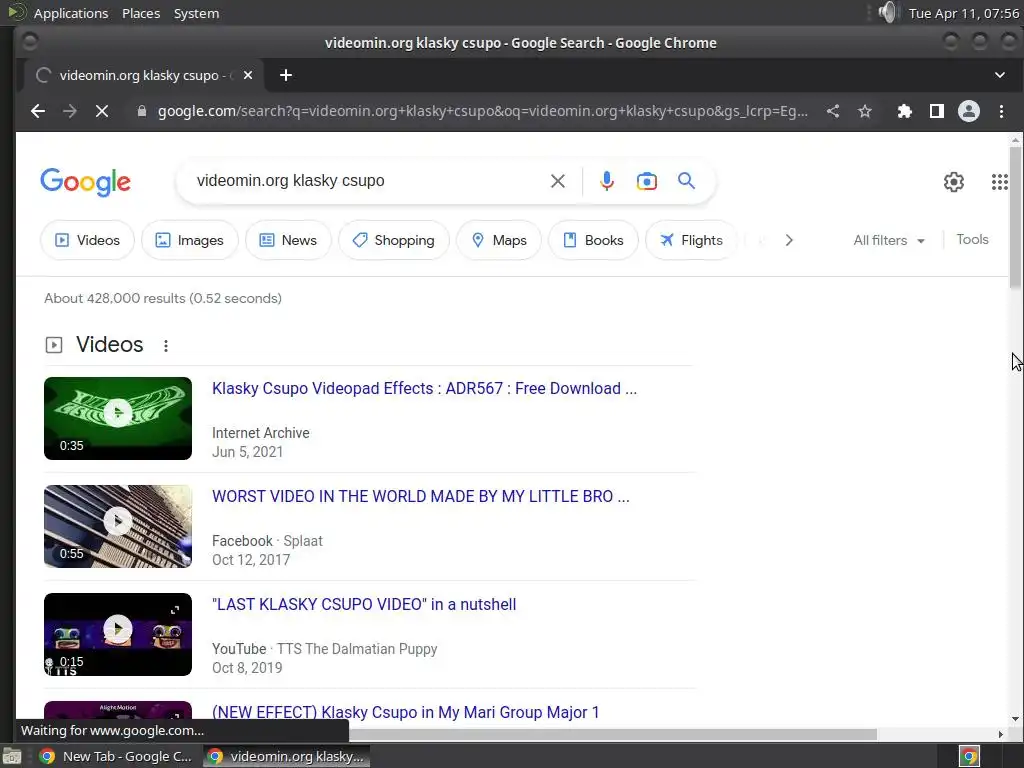This screenshot has height=768, width=1024.
Task: Open Klasky Csupo Videopad Effects ADR567 link
Action: point(424,389)
